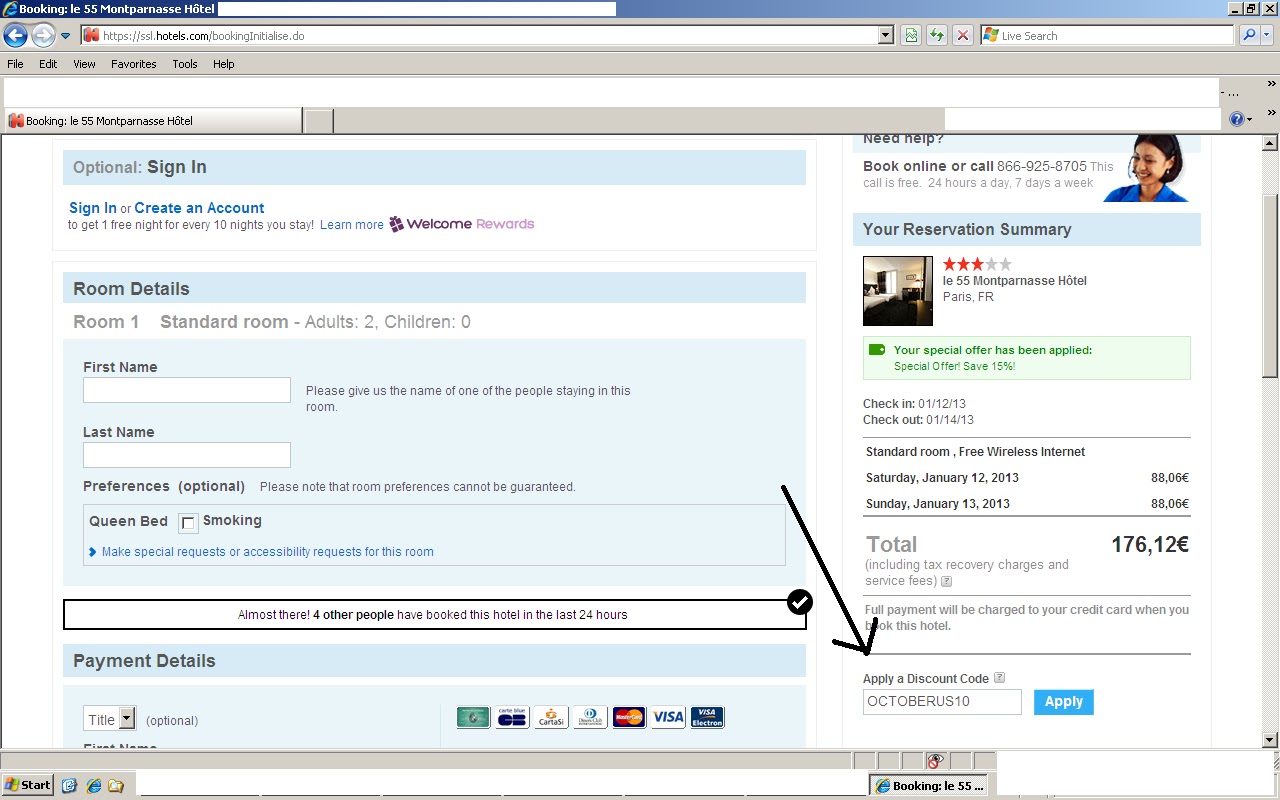Click the Sign In link
This screenshot has height=800, width=1280.
(x=93, y=208)
